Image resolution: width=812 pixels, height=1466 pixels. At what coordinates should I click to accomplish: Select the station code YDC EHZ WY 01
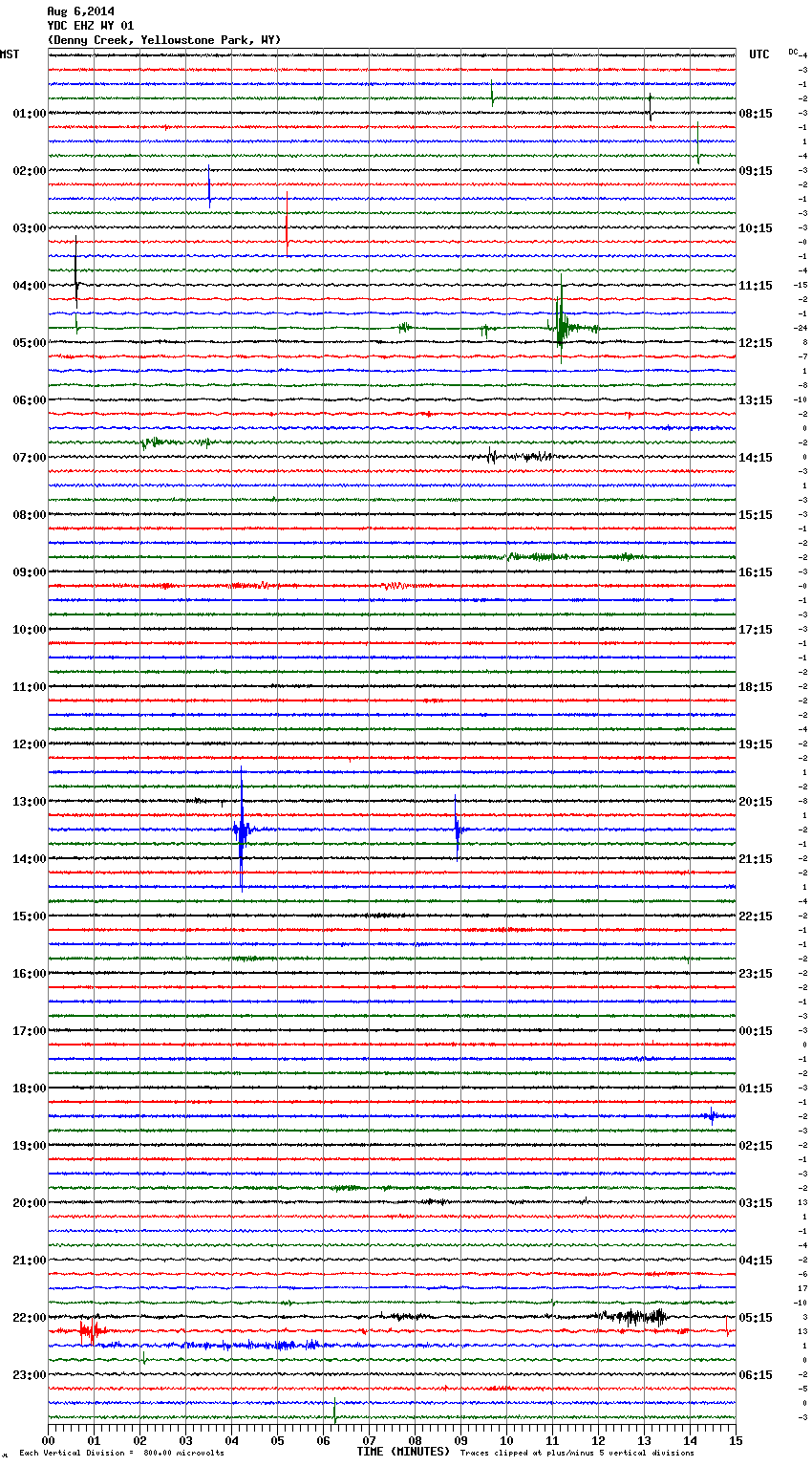[x=90, y=26]
